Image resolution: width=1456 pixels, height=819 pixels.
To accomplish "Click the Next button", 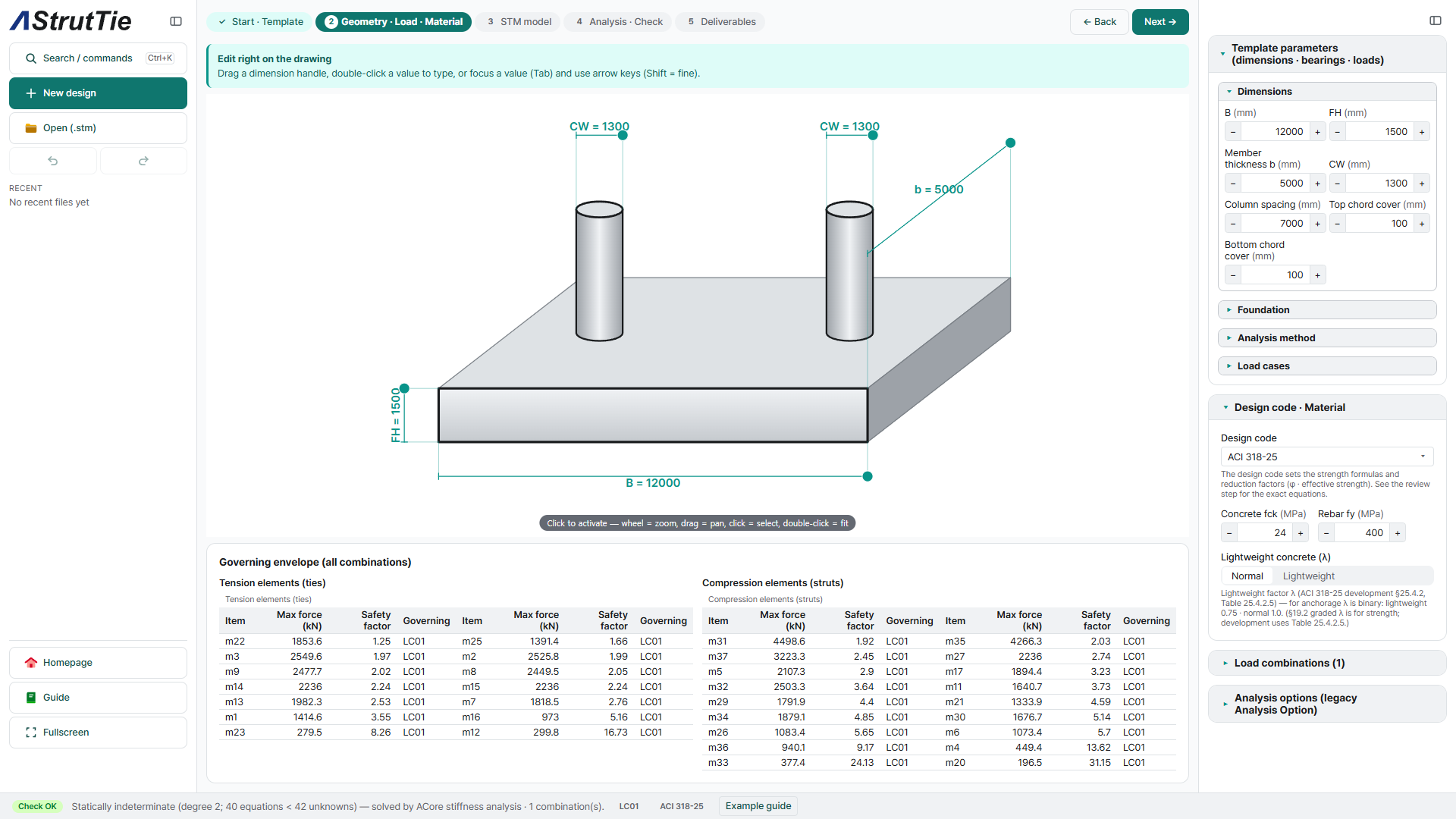I will pos(1159,22).
